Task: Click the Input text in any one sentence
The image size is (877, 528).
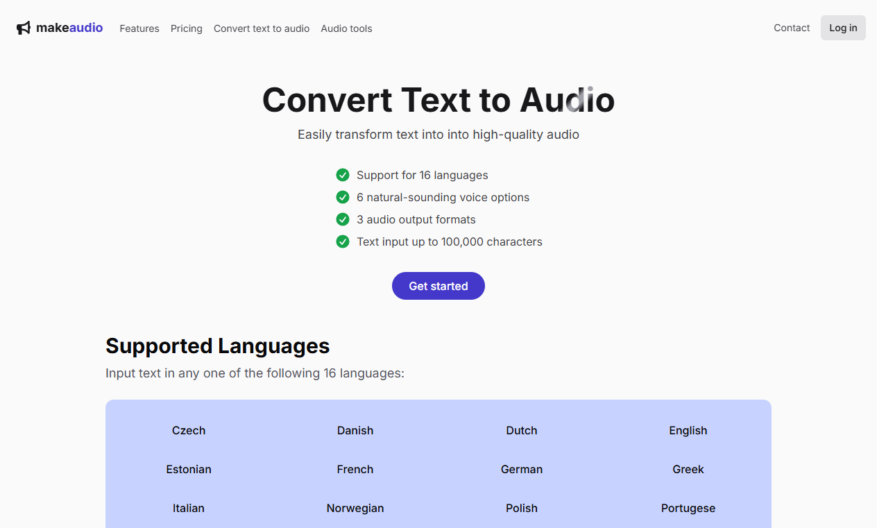Action: (x=255, y=373)
